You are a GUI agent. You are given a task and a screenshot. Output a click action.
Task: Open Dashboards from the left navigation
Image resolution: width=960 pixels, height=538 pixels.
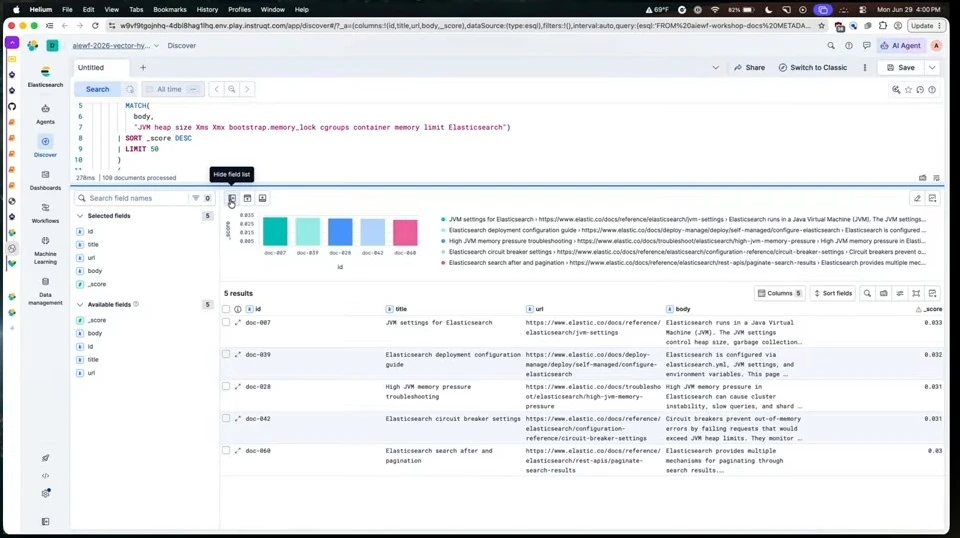pos(45,181)
